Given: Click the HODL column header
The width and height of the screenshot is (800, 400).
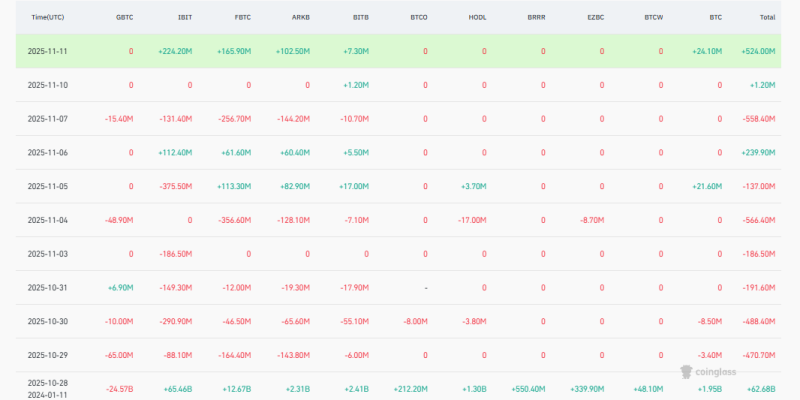Looking at the screenshot, I should pos(478,18).
